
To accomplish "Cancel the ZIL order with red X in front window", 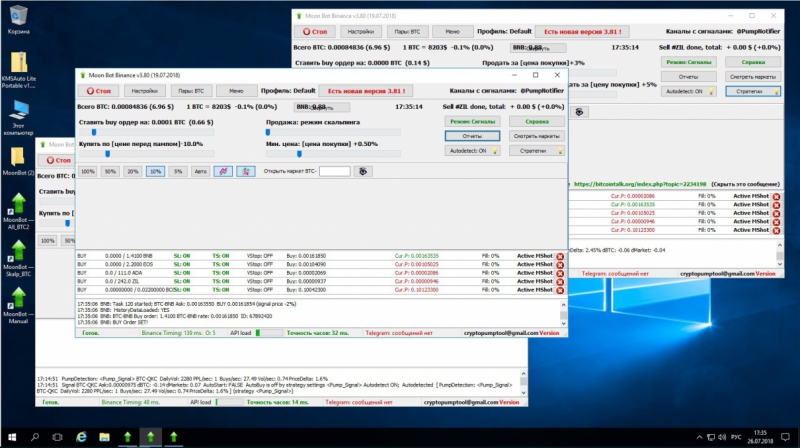I will point(560,282).
